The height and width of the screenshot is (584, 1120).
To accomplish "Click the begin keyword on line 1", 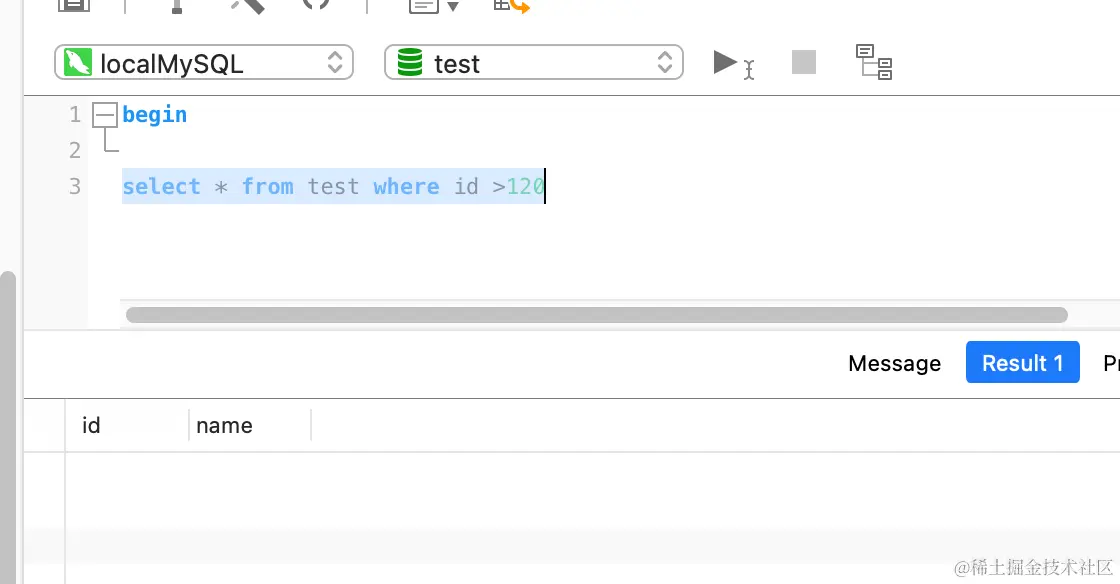I will [x=154, y=114].
